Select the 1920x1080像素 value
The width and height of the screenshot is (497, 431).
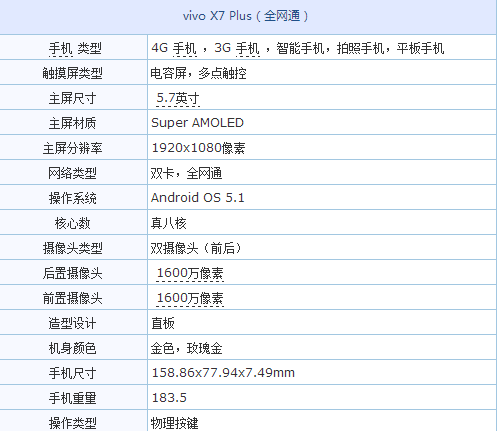click(198, 148)
